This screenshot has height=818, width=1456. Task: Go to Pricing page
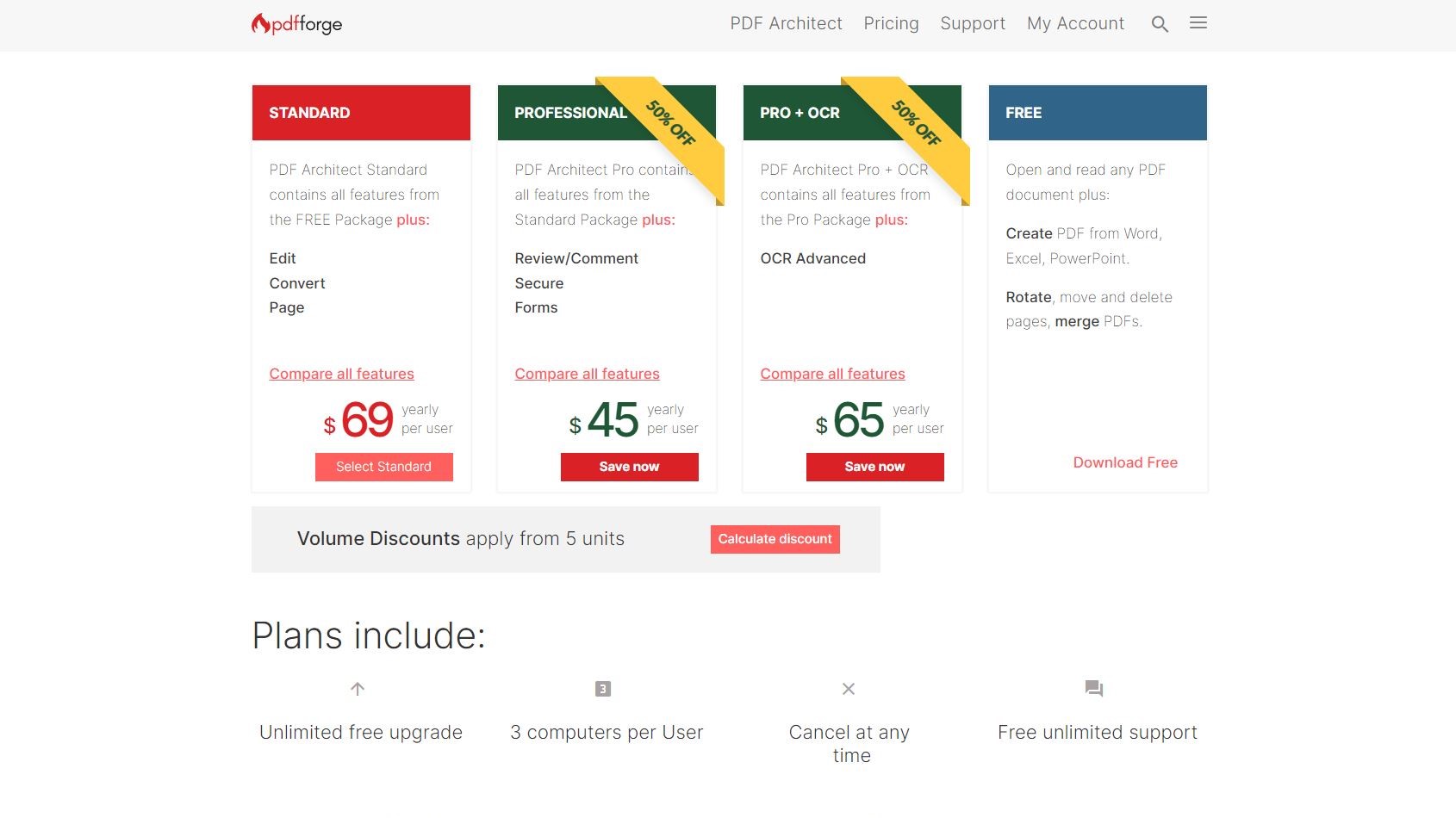click(892, 23)
